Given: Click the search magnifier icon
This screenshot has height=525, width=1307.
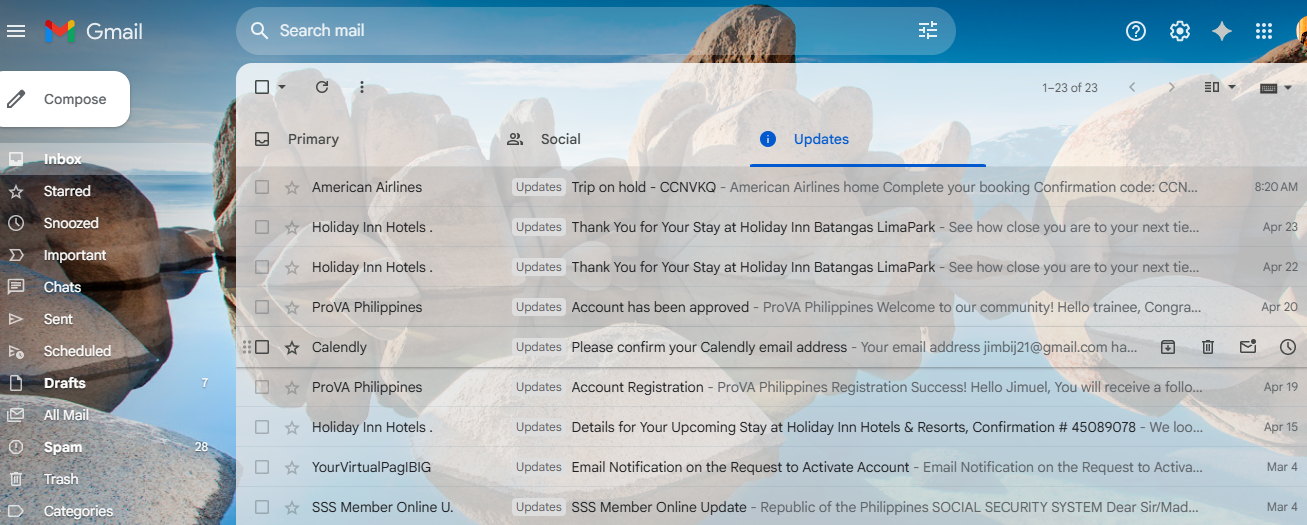Looking at the screenshot, I should (259, 31).
